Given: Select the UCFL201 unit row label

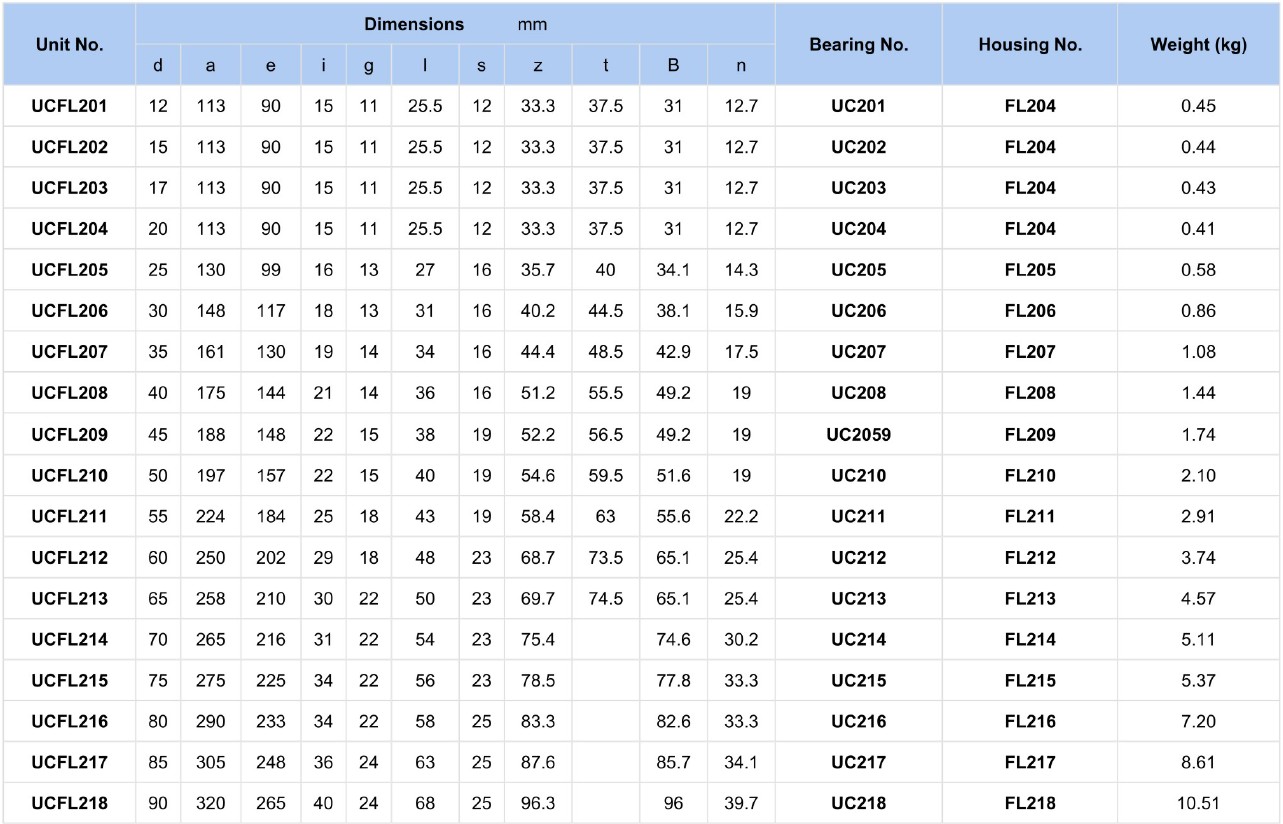Looking at the screenshot, I should coord(69,106).
